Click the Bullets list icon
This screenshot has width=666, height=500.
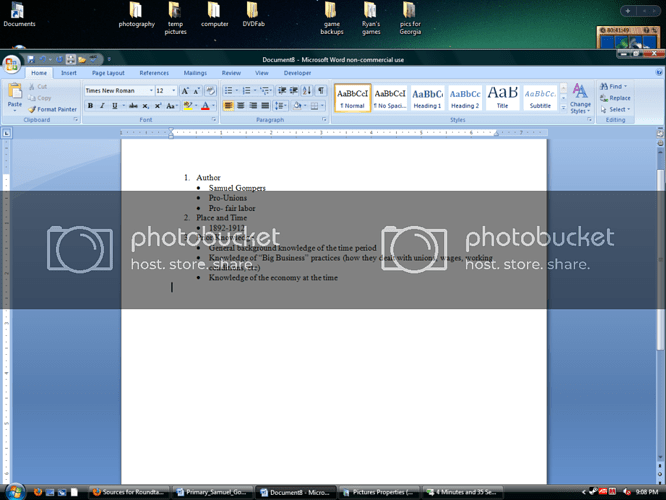coord(229,91)
